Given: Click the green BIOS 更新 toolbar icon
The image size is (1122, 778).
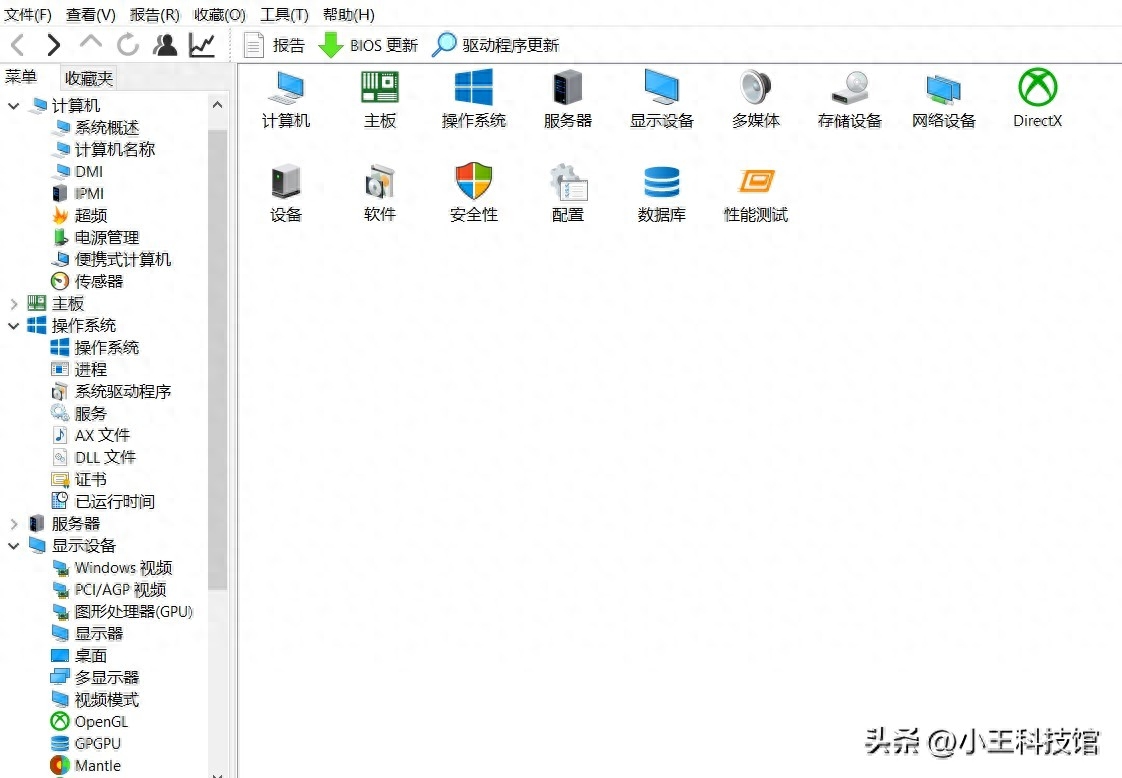Looking at the screenshot, I should (330, 44).
